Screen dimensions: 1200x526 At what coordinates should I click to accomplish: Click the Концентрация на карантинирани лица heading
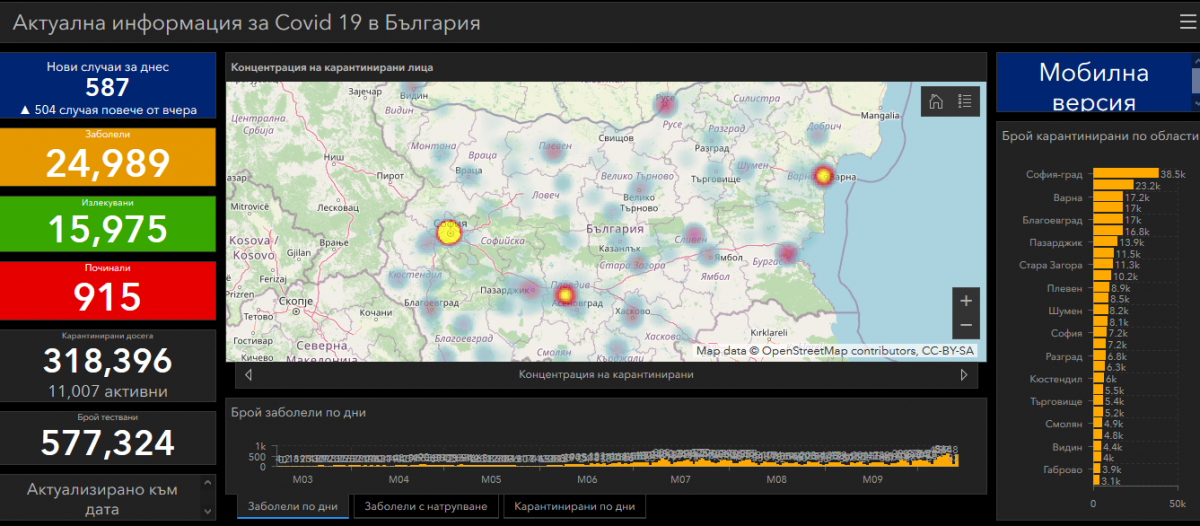(332, 67)
